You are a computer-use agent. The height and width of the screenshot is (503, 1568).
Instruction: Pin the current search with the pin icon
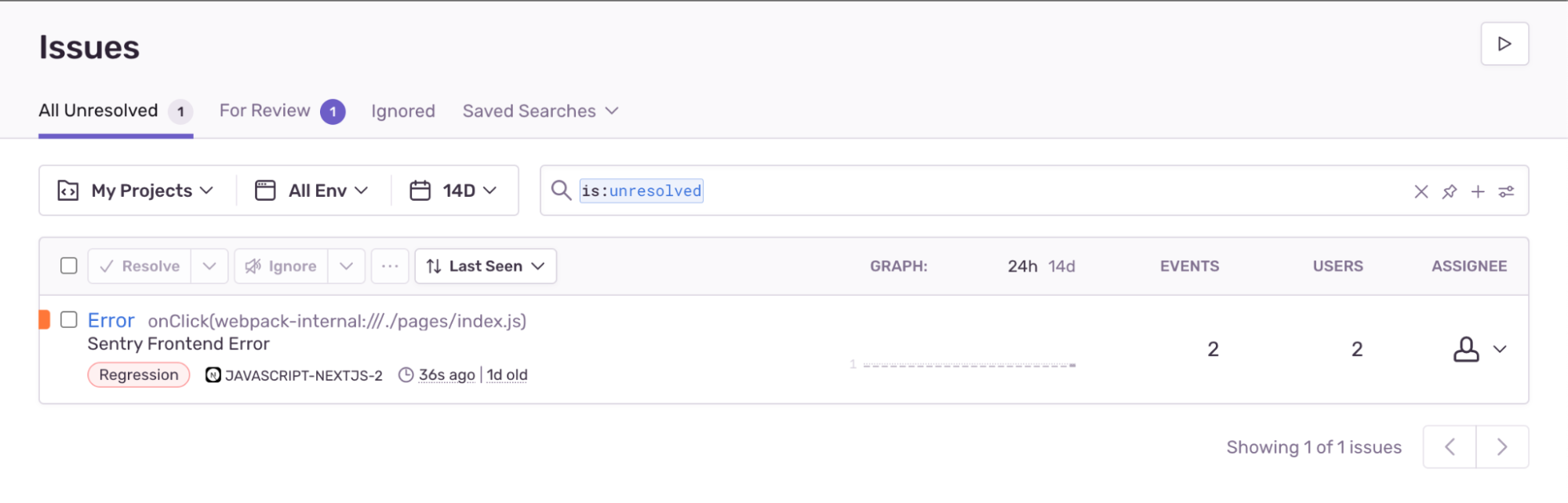pyautogui.click(x=1450, y=191)
